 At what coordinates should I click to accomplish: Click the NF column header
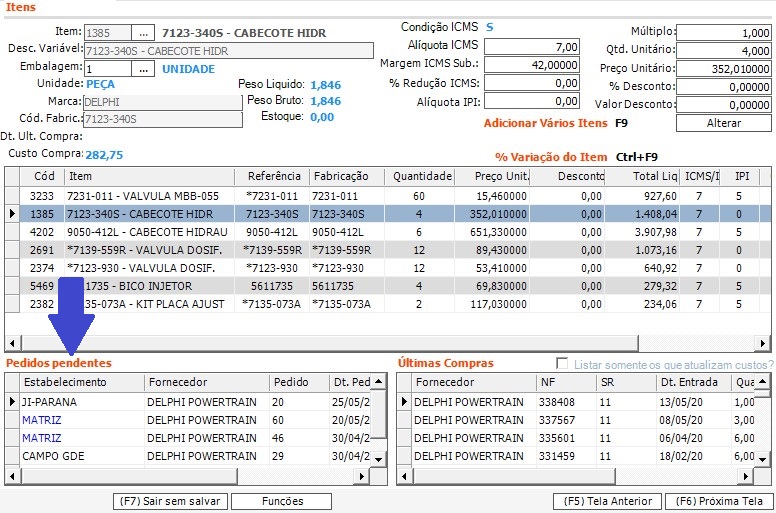pyautogui.click(x=566, y=382)
